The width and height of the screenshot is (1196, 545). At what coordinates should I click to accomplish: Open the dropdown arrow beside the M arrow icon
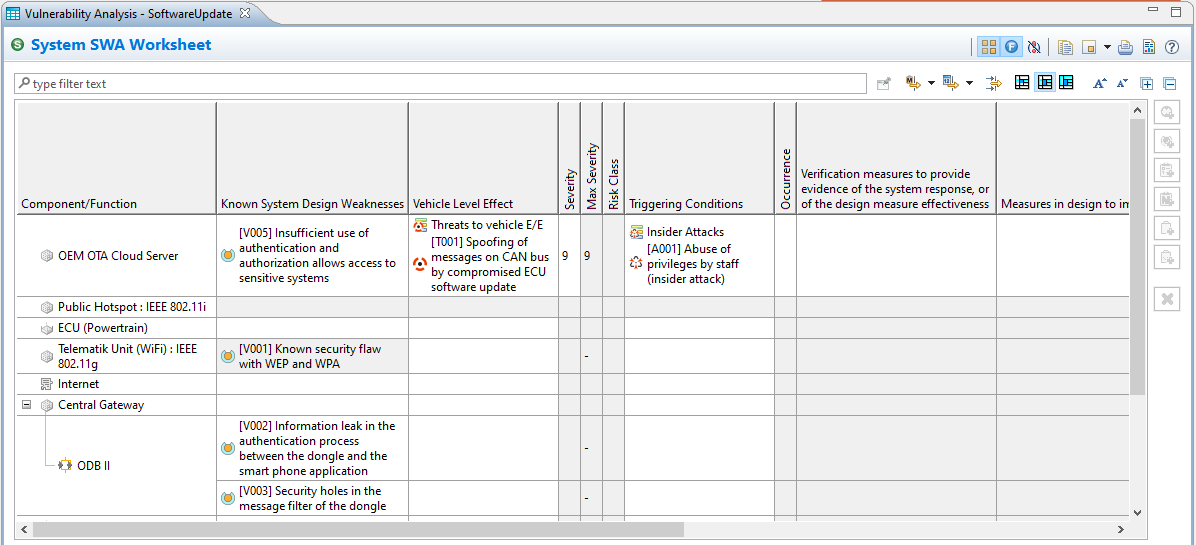(x=931, y=84)
